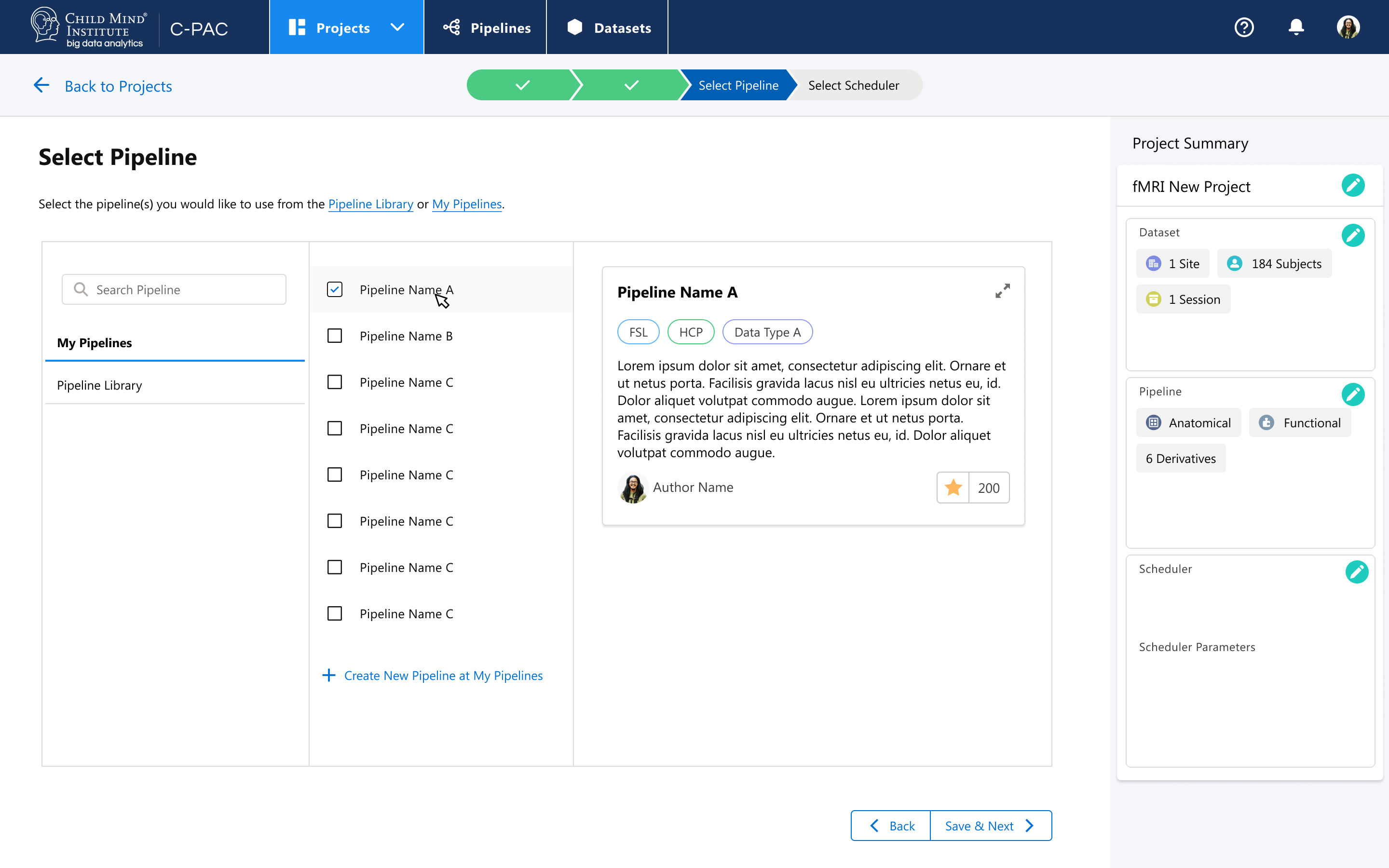Favorite Pipeline Name A via the star icon
Image resolution: width=1389 pixels, height=868 pixels.
coord(953,488)
